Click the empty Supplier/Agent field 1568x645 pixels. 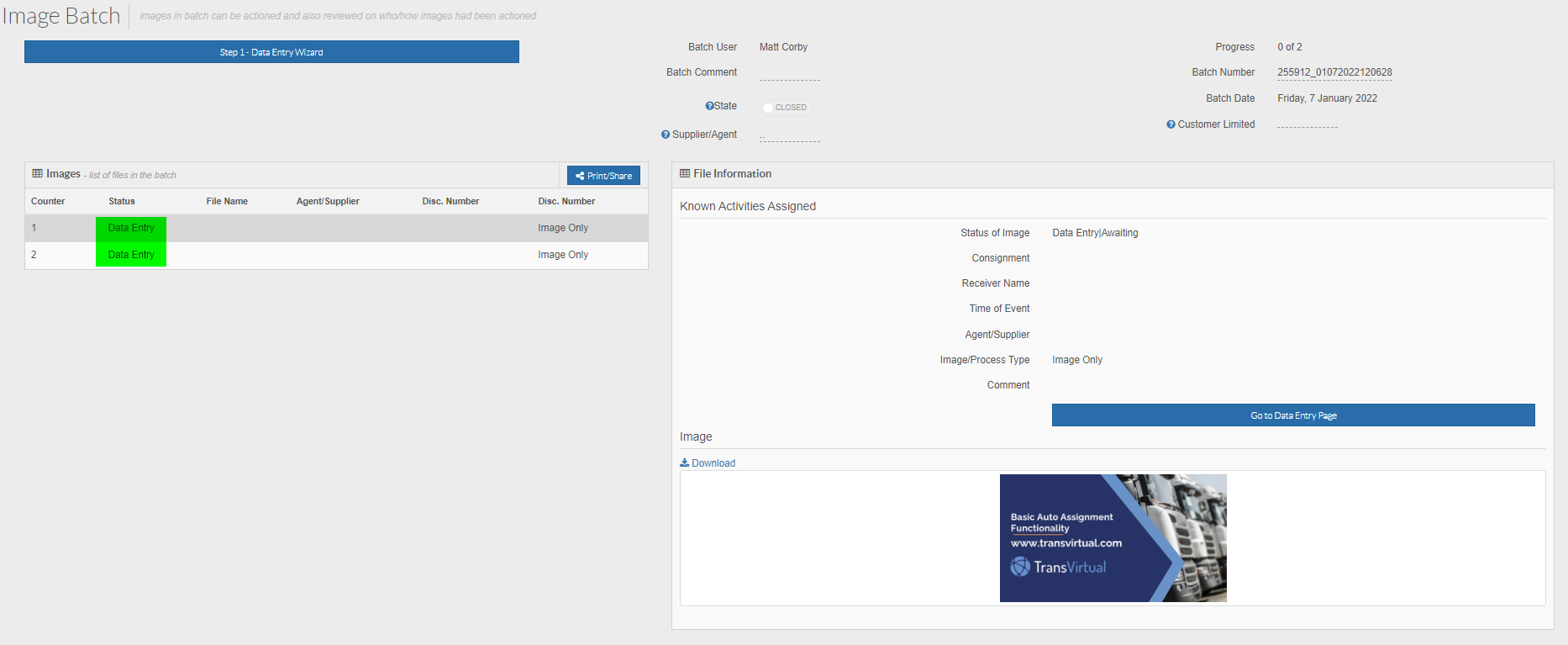click(790, 135)
